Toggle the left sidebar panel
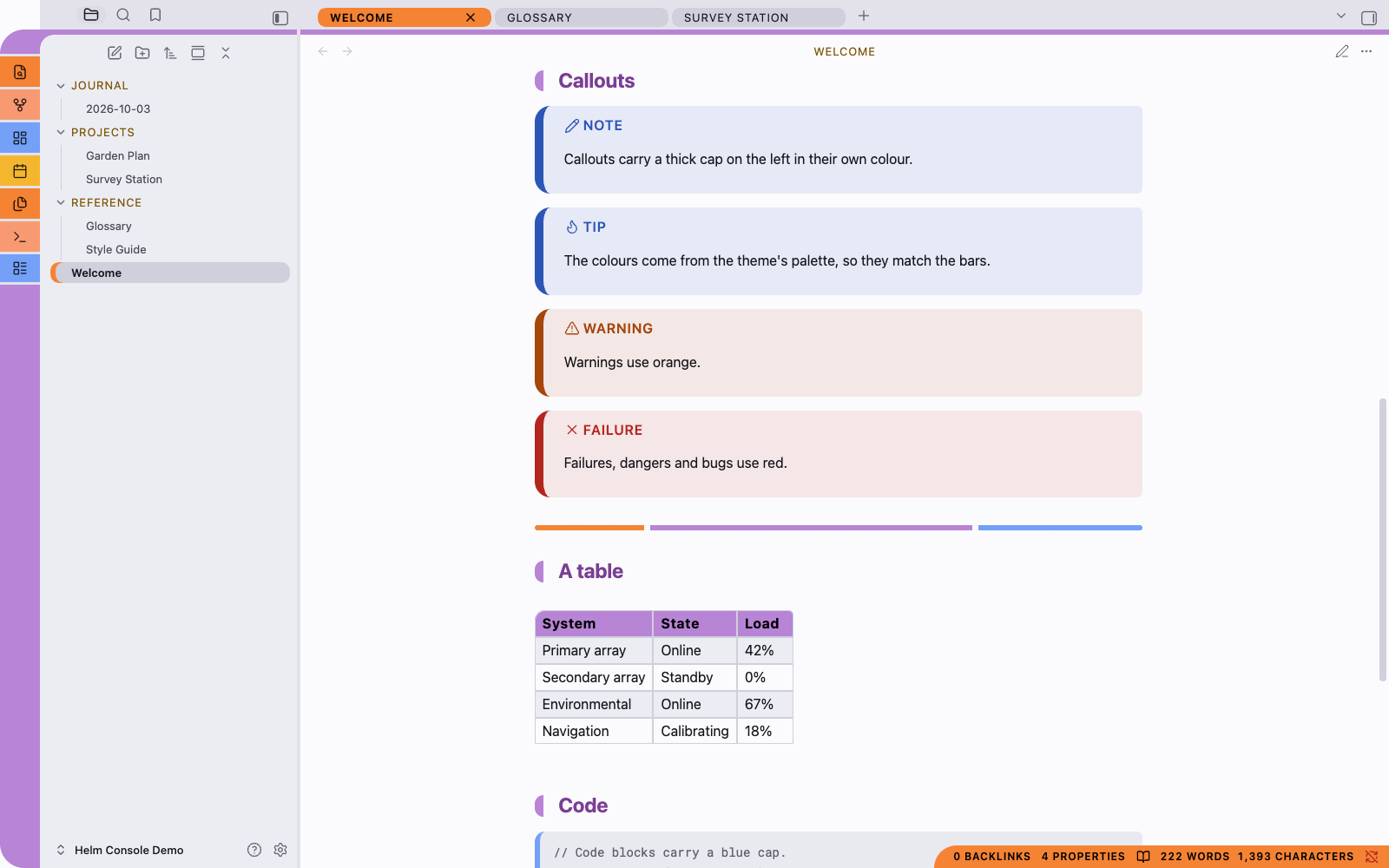 (x=280, y=17)
